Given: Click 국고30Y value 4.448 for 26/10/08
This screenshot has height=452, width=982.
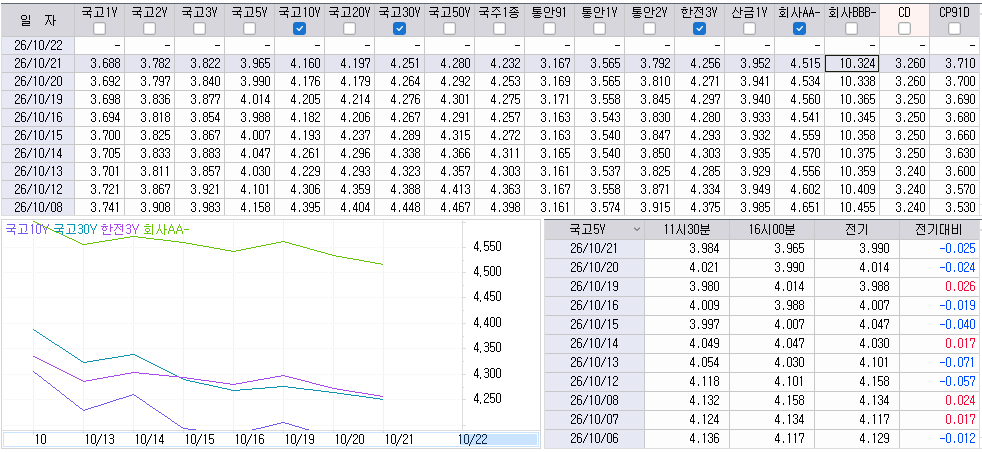Looking at the screenshot, I should coord(400,207).
